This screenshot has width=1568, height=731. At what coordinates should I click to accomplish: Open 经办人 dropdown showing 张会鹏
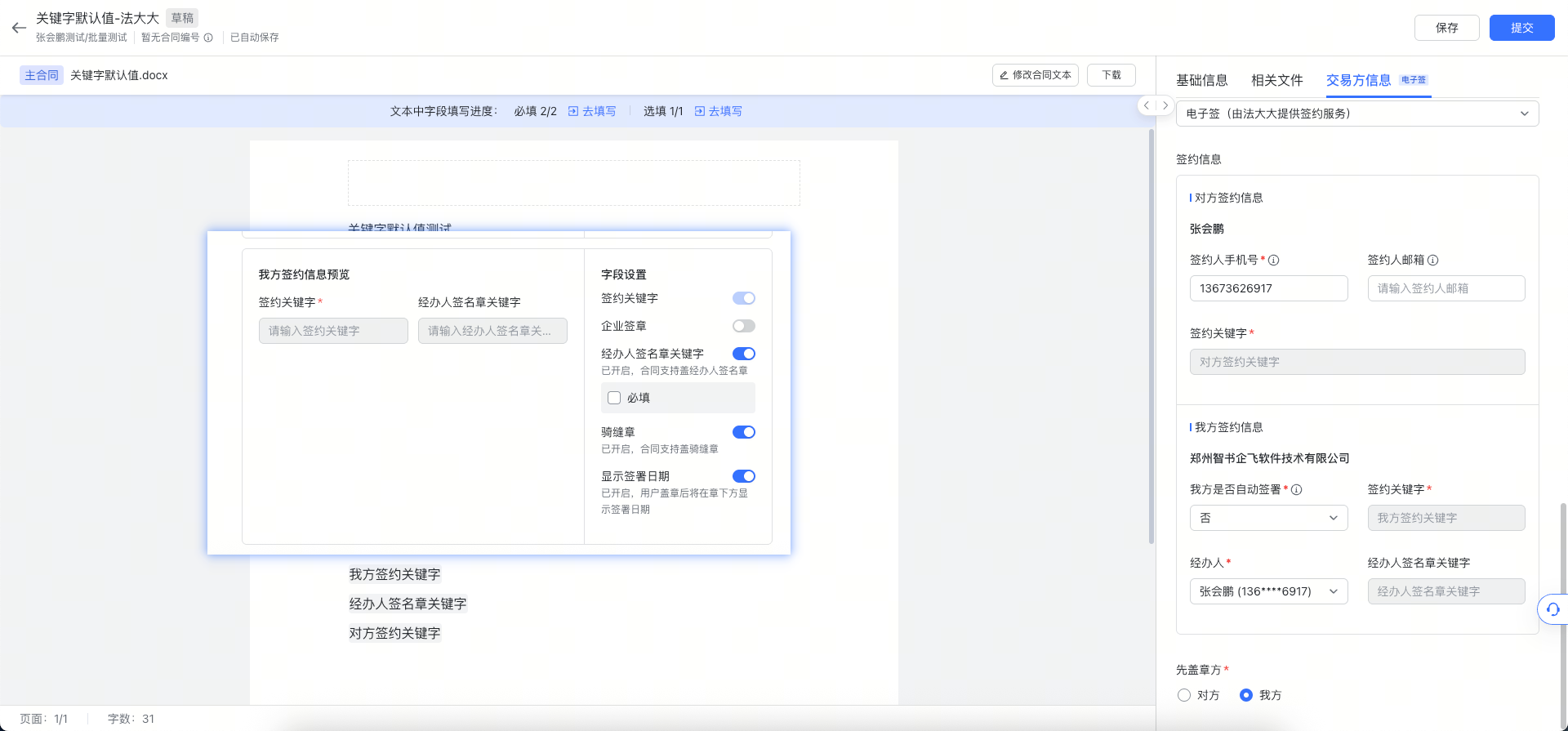[1268, 591]
